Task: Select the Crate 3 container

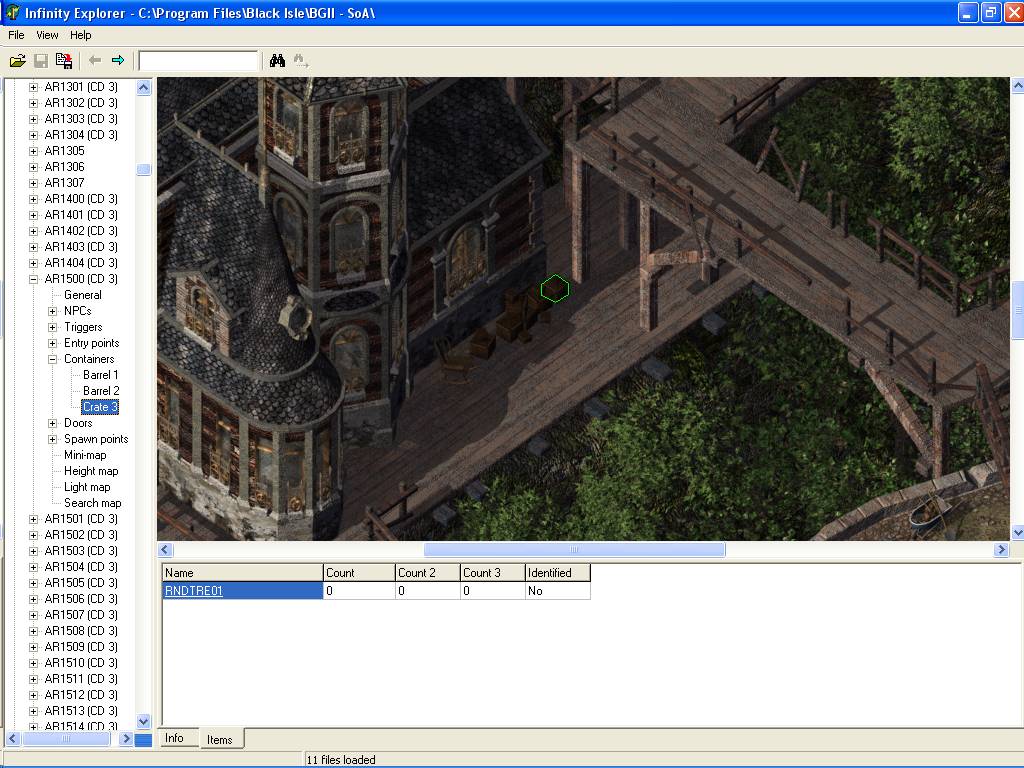Action: [x=100, y=407]
